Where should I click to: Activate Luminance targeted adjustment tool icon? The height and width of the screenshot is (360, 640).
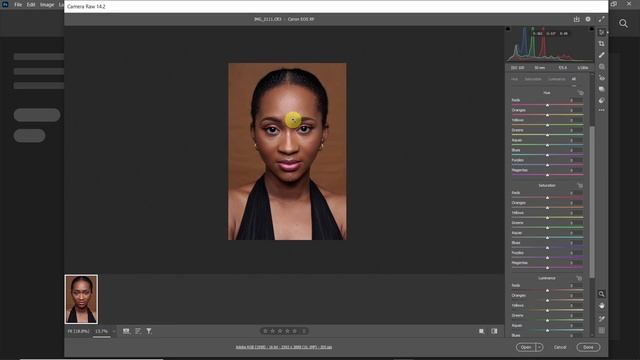tap(579, 278)
